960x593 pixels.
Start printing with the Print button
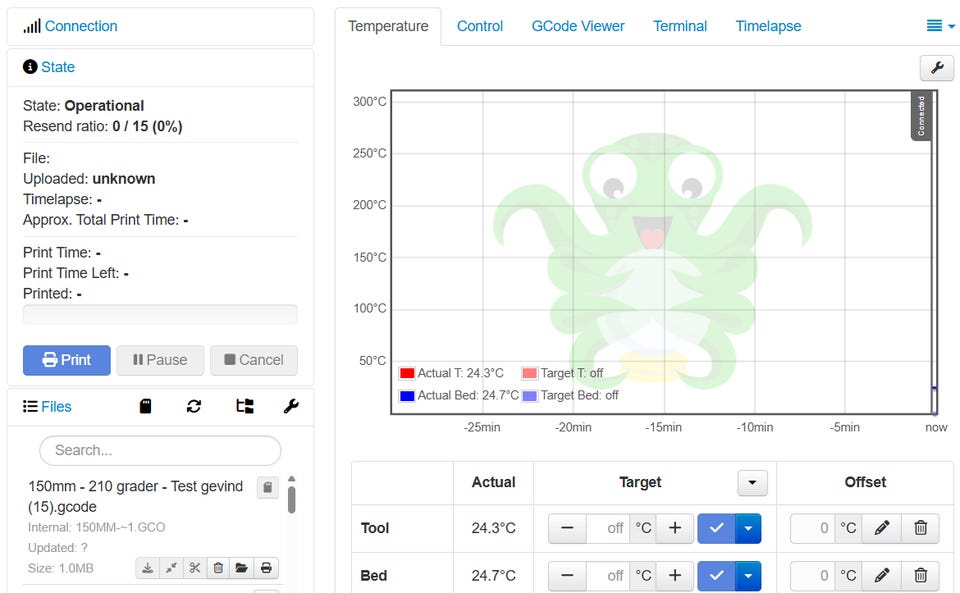click(x=67, y=360)
